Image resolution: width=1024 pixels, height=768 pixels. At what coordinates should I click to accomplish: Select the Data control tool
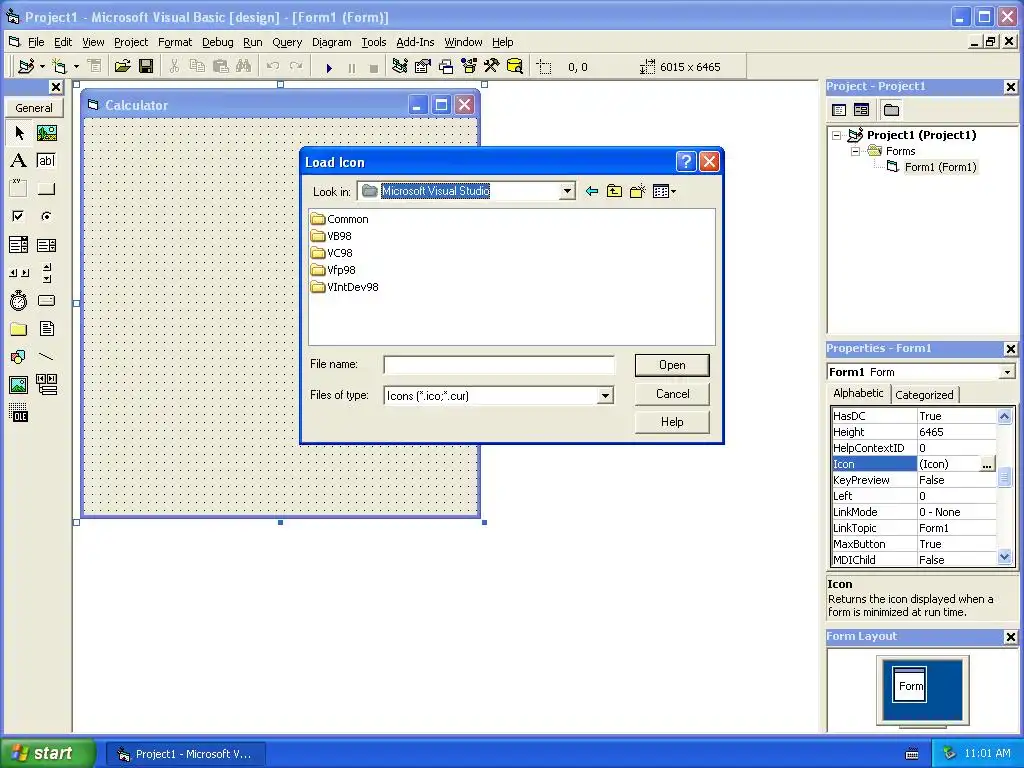(x=46, y=385)
